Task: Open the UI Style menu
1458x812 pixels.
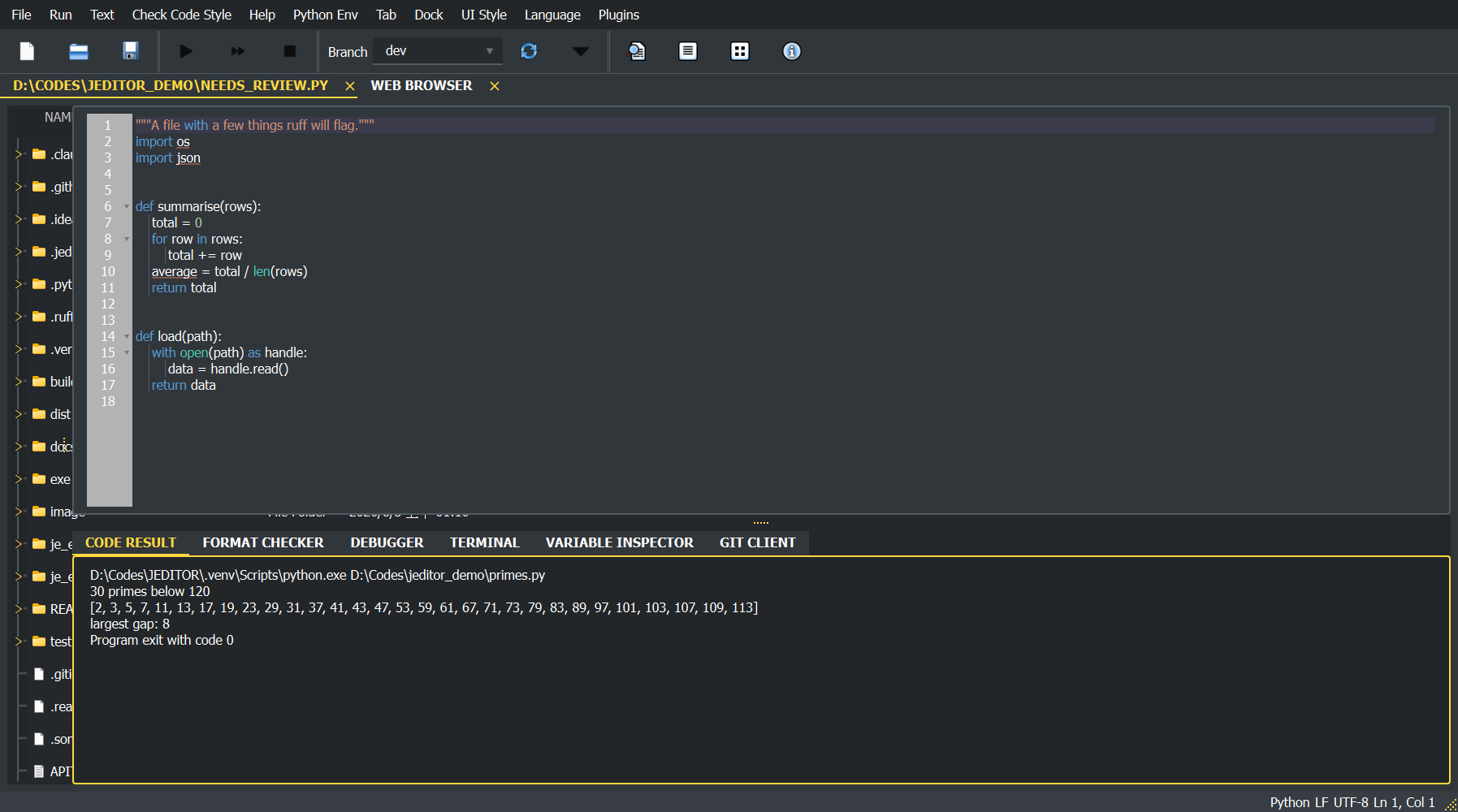Action: [484, 15]
